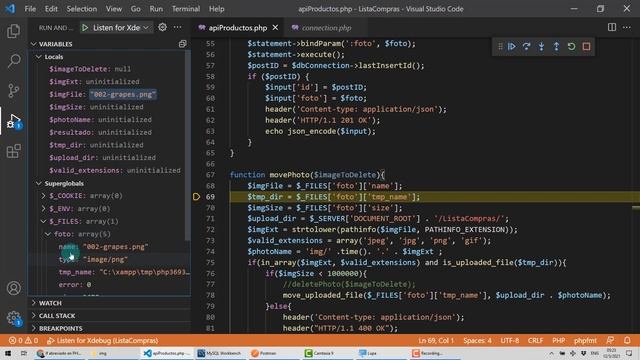Collapse the Superglobals scope

click(x=39, y=183)
